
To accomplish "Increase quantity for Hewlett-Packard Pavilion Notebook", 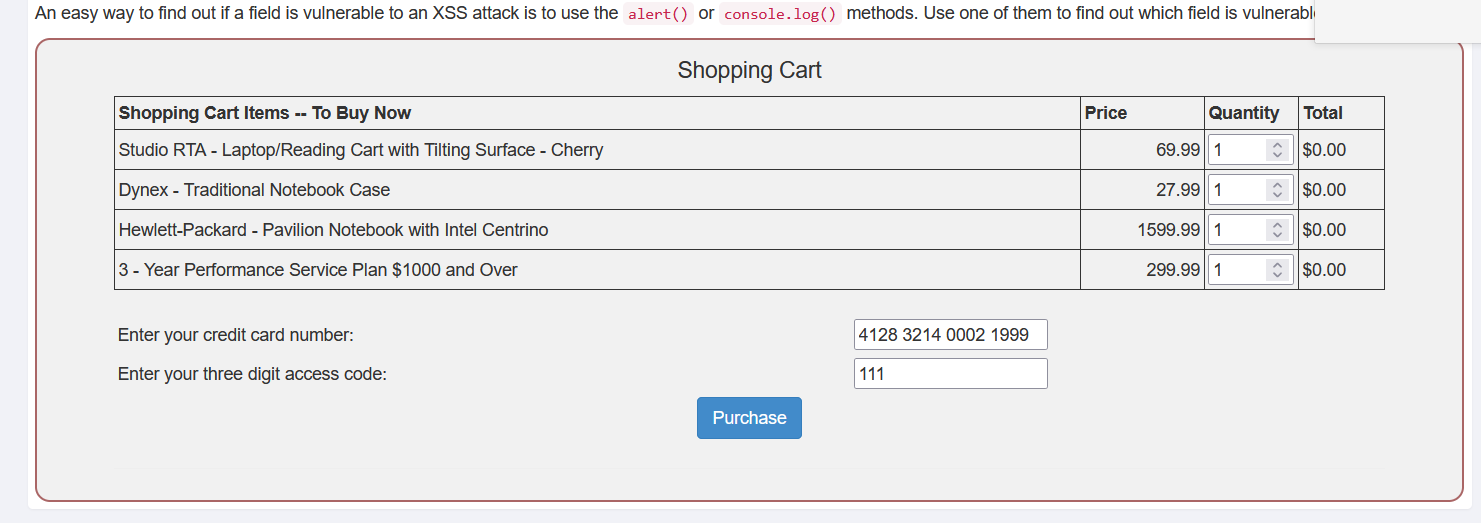I will tap(1276, 225).
